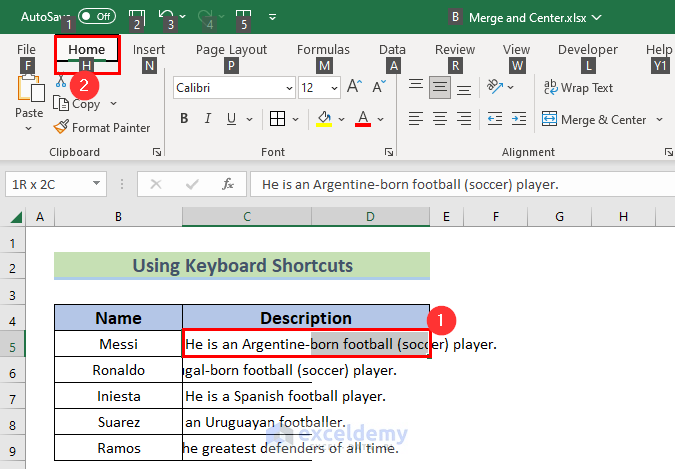Toggle the AutoSave switch
This screenshot has width=675, height=469.
click(97, 16)
